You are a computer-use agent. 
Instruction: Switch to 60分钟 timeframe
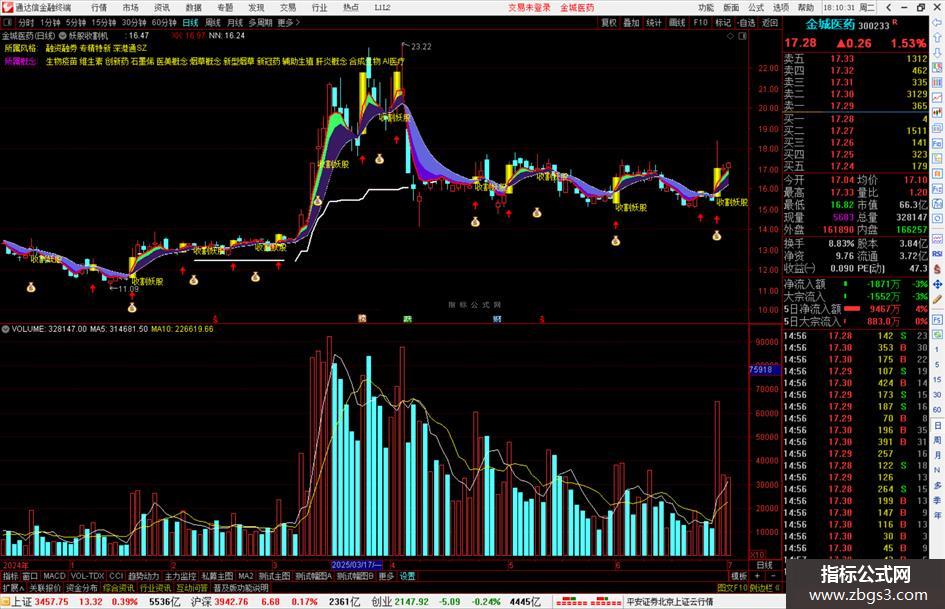pos(164,23)
